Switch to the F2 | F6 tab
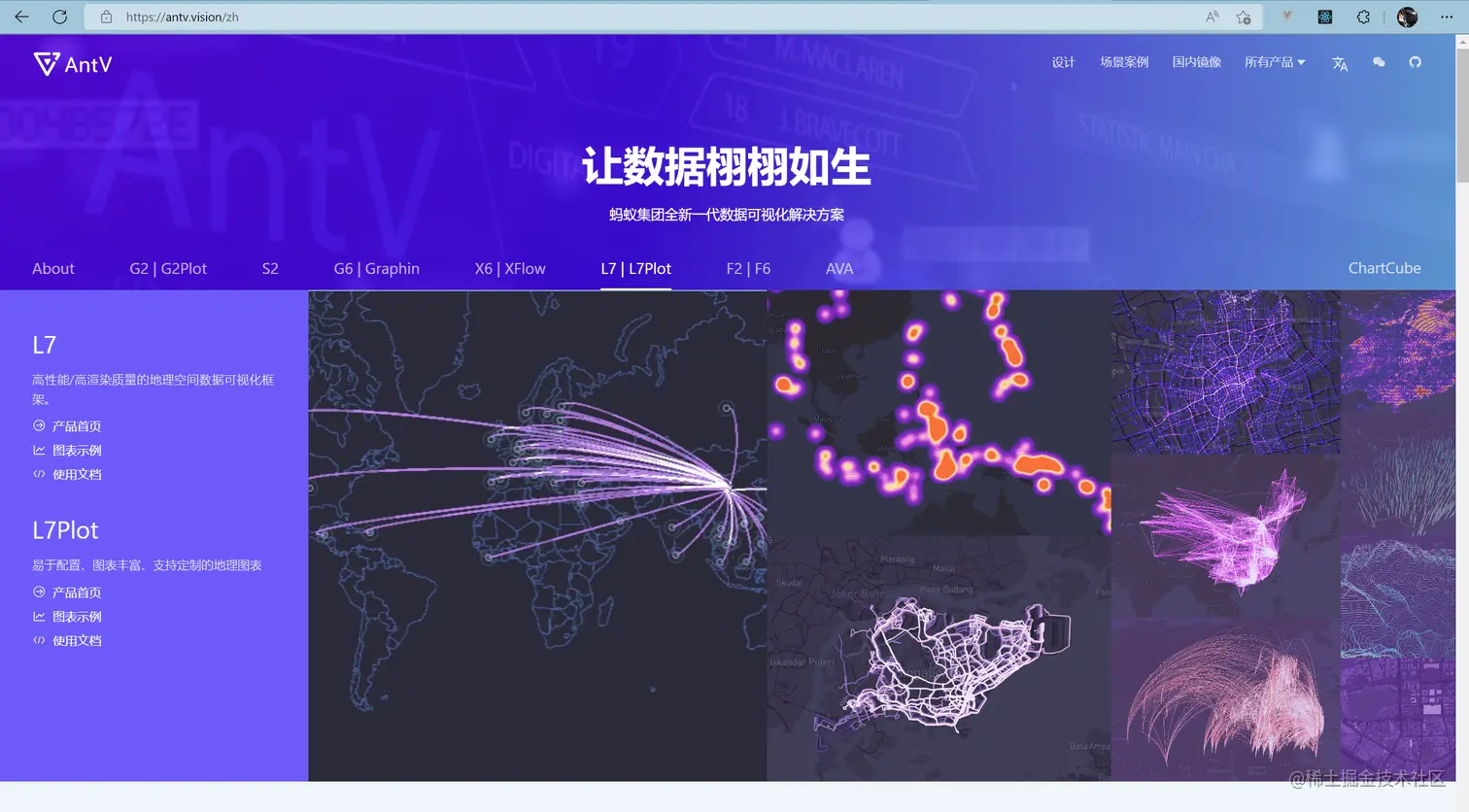Viewport: 1469px width, 812px height. (748, 269)
